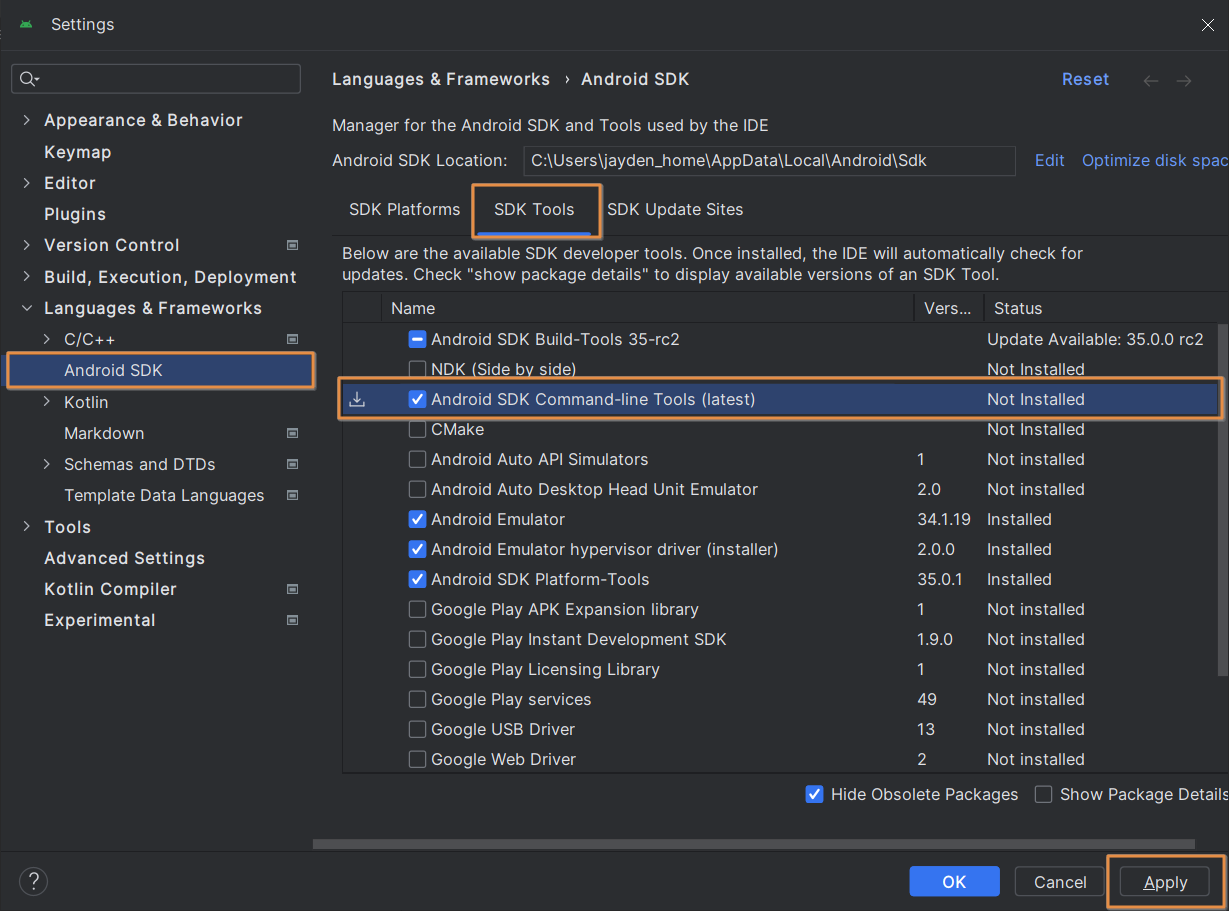Viewport: 1229px width, 911px height.
Task: Click the forward navigation arrow
Action: pyautogui.click(x=1184, y=80)
